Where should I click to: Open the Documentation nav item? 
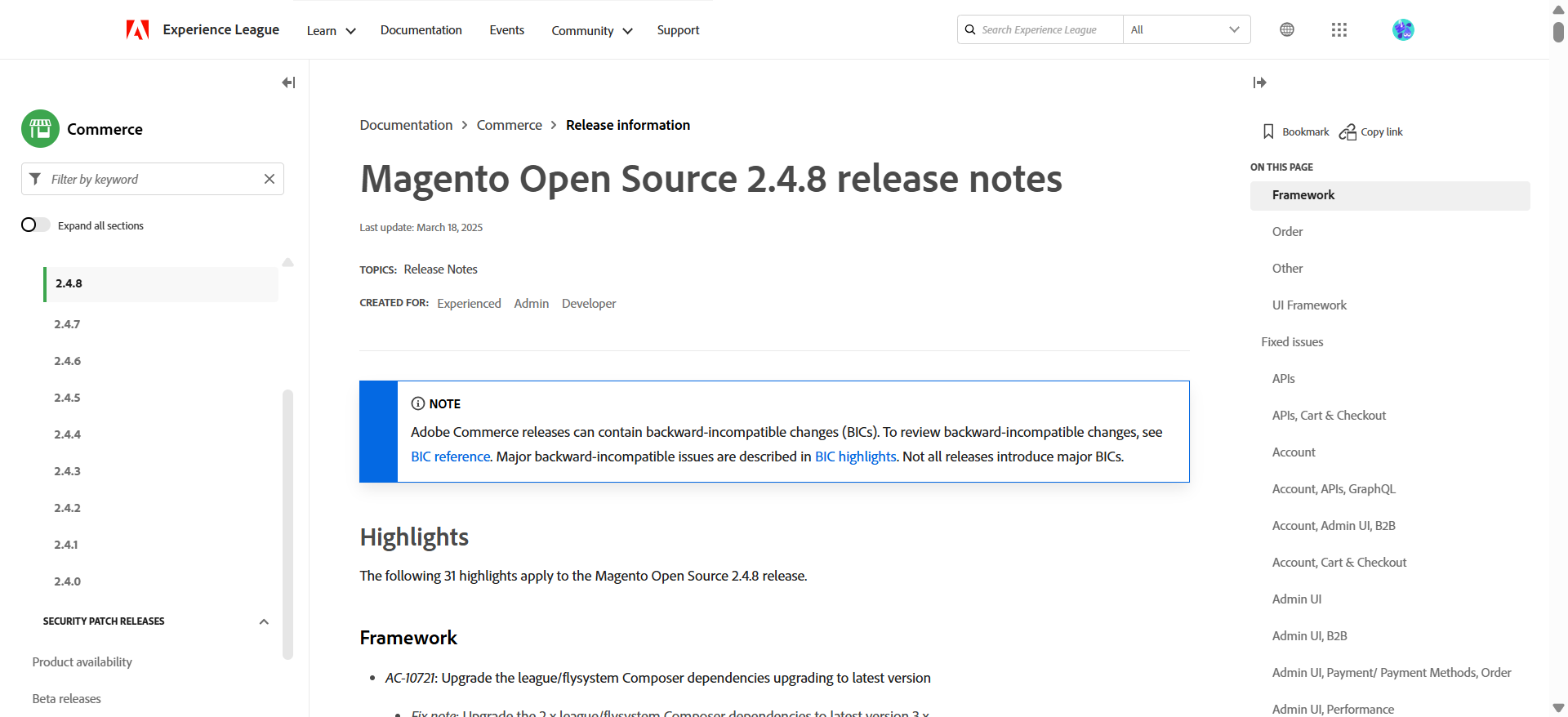coord(421,30)
